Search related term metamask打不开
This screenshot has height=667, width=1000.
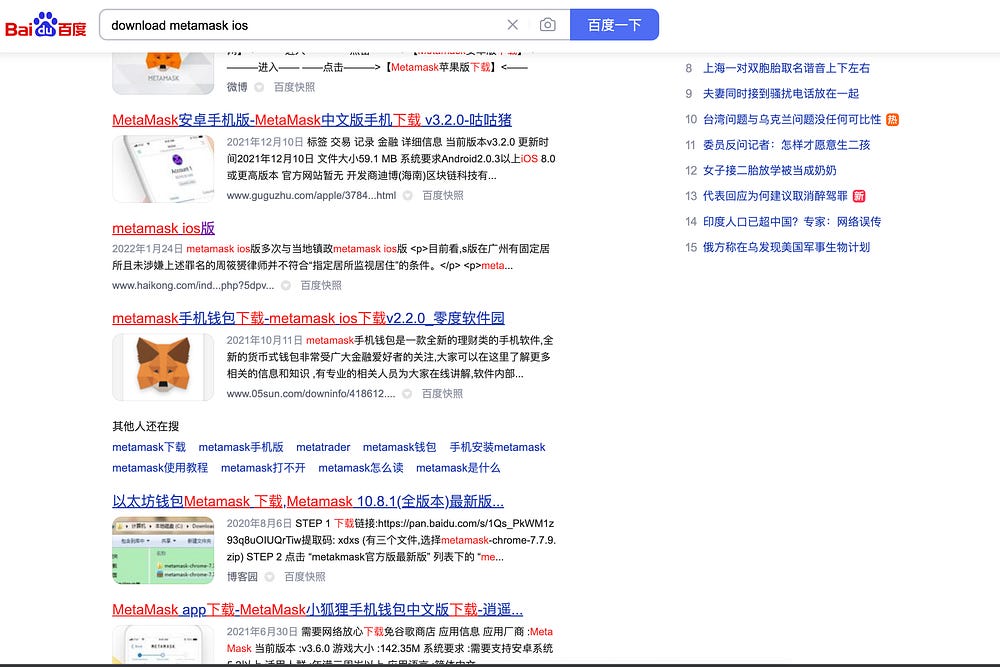[263, 467]
